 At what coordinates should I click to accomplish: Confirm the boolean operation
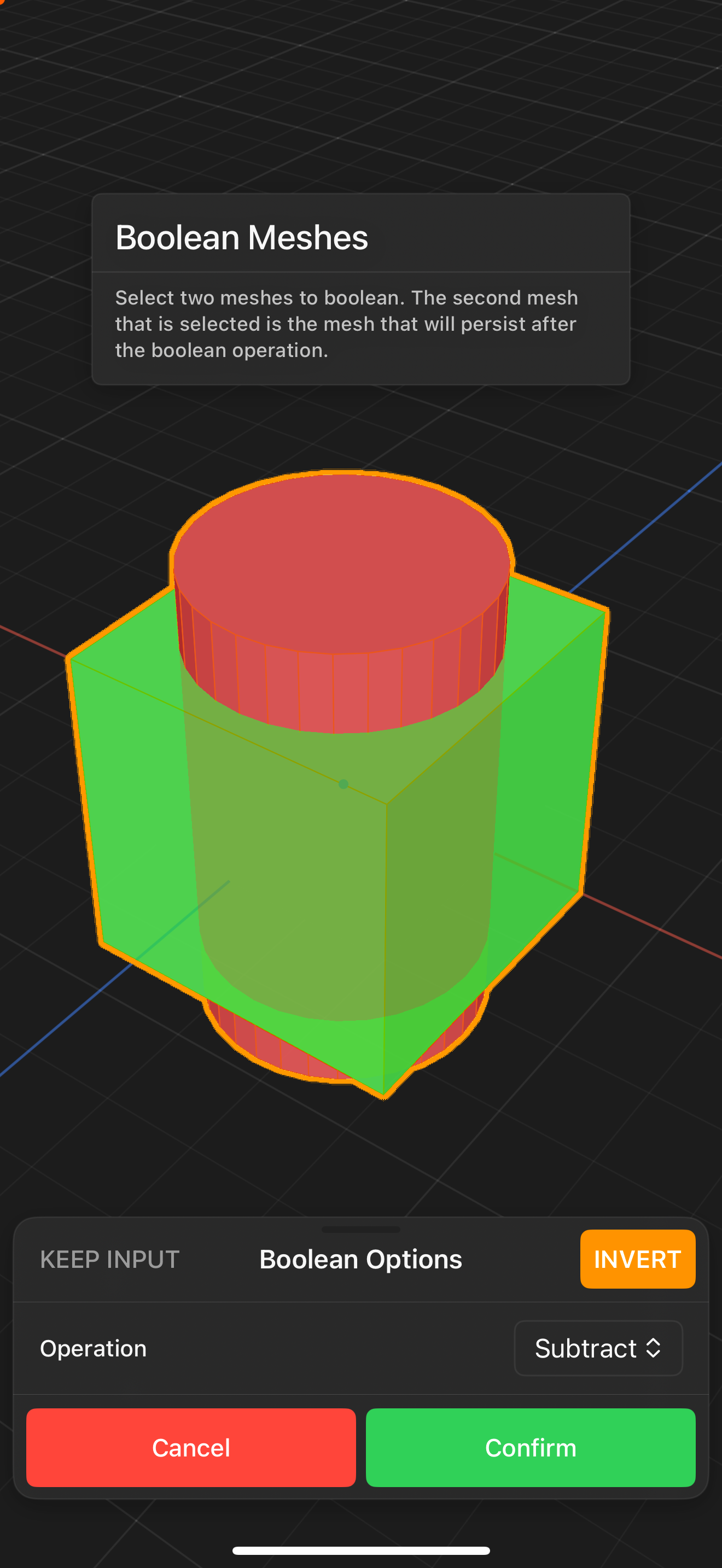coord(530,1448)
